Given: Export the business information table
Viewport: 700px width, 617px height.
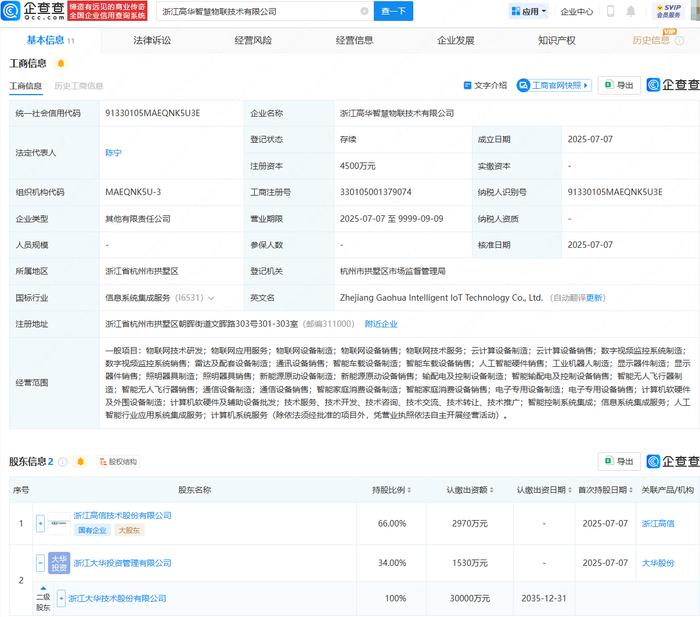Looking at the screenshot, I should (619, 85).
